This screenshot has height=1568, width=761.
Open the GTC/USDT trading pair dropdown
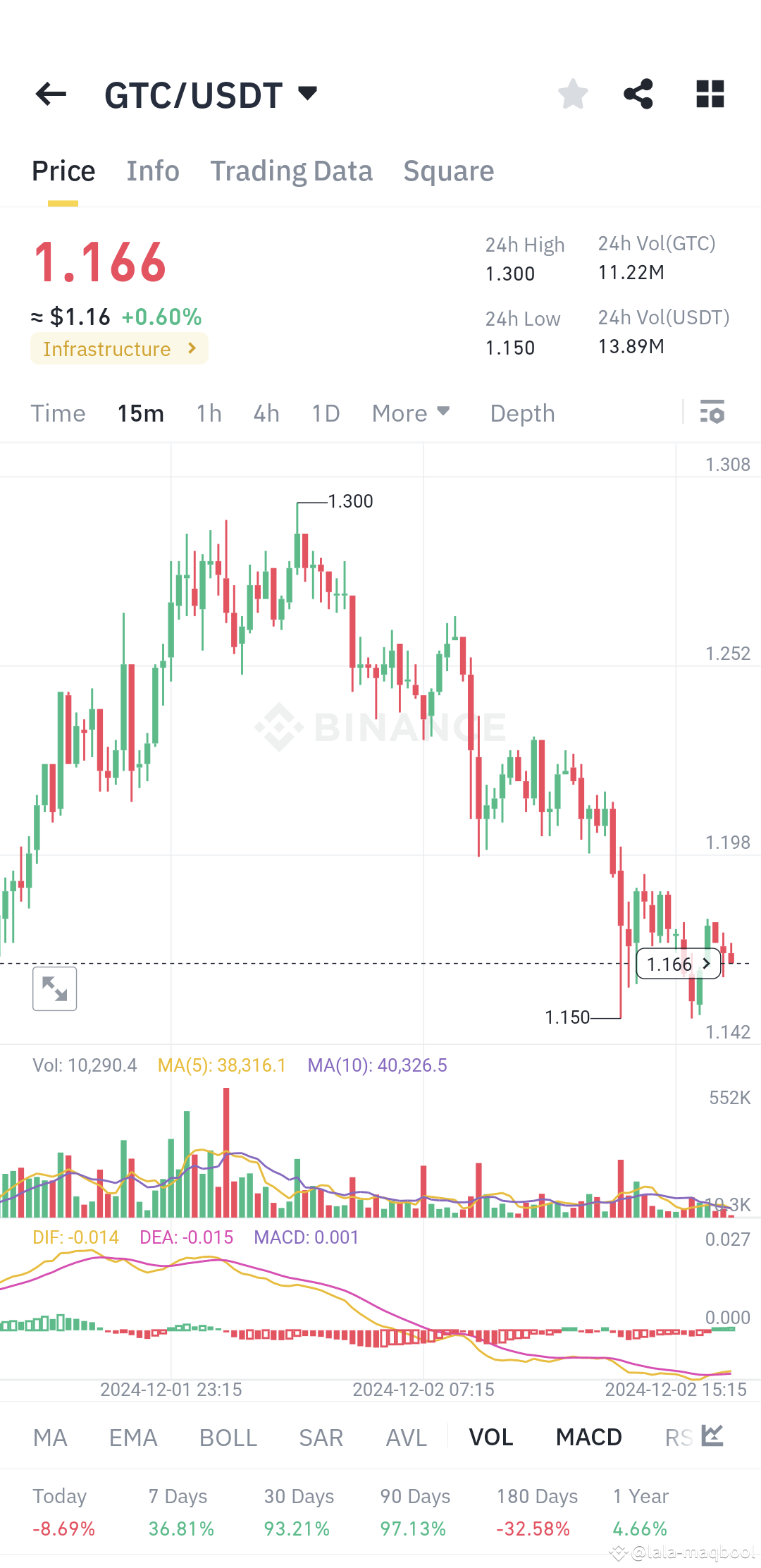click(x=307, y=94)
